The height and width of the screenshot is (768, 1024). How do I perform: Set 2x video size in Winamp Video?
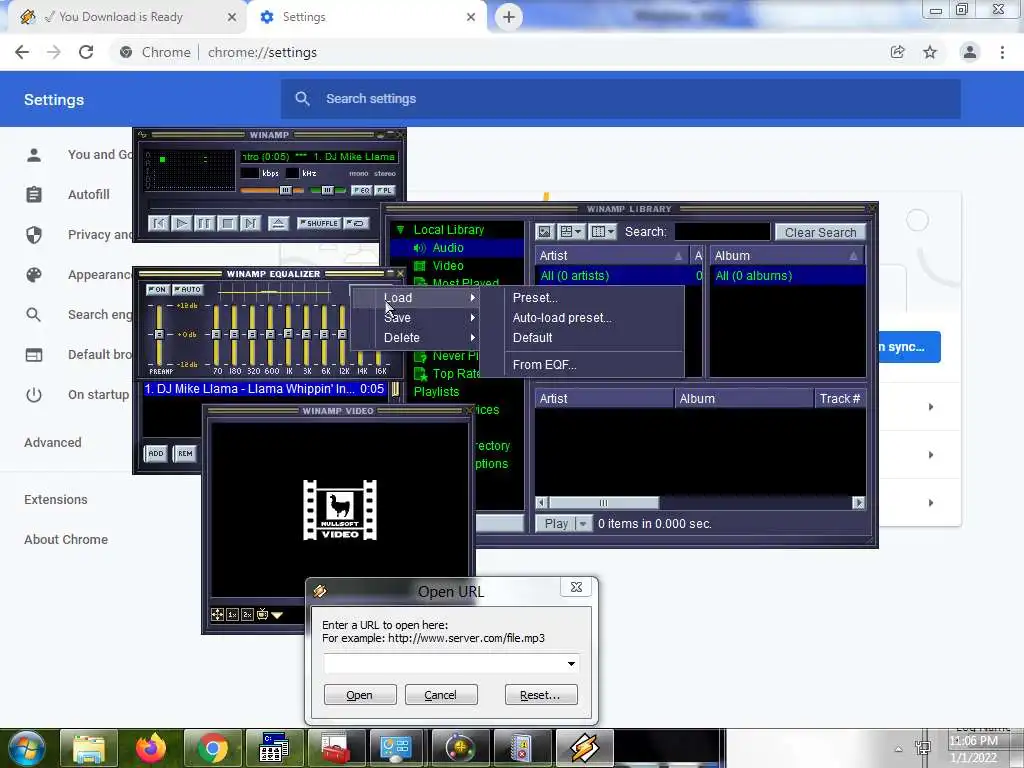[248, 615]
